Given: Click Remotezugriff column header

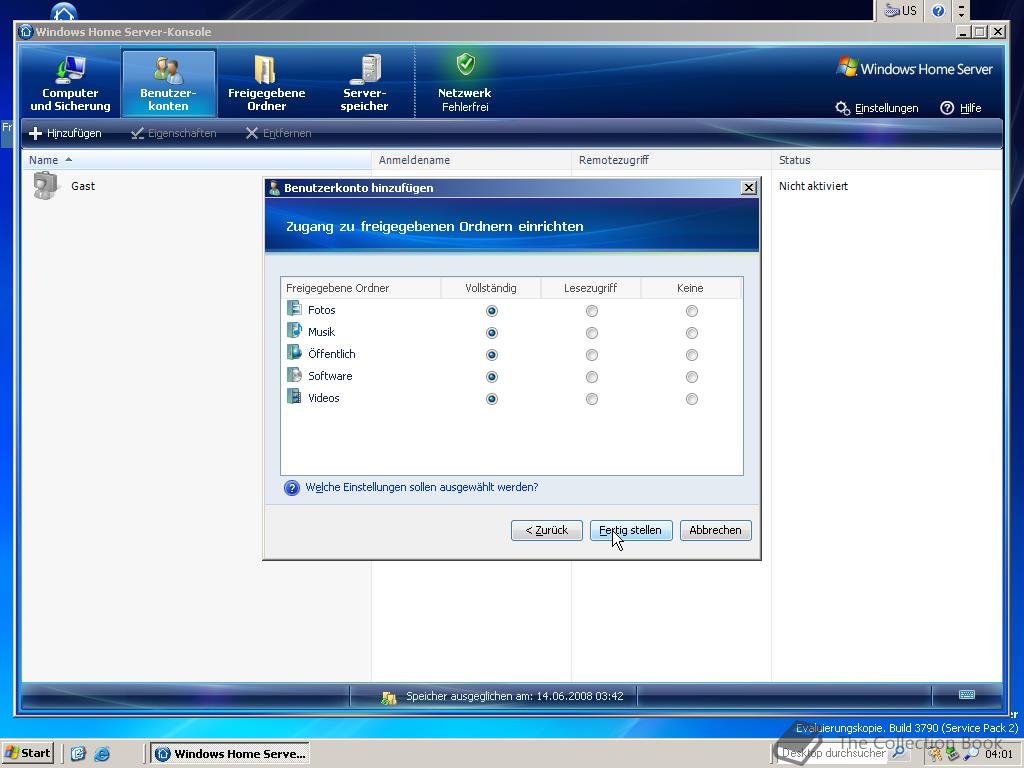Looking at the screenshot, I should point(671,160).
